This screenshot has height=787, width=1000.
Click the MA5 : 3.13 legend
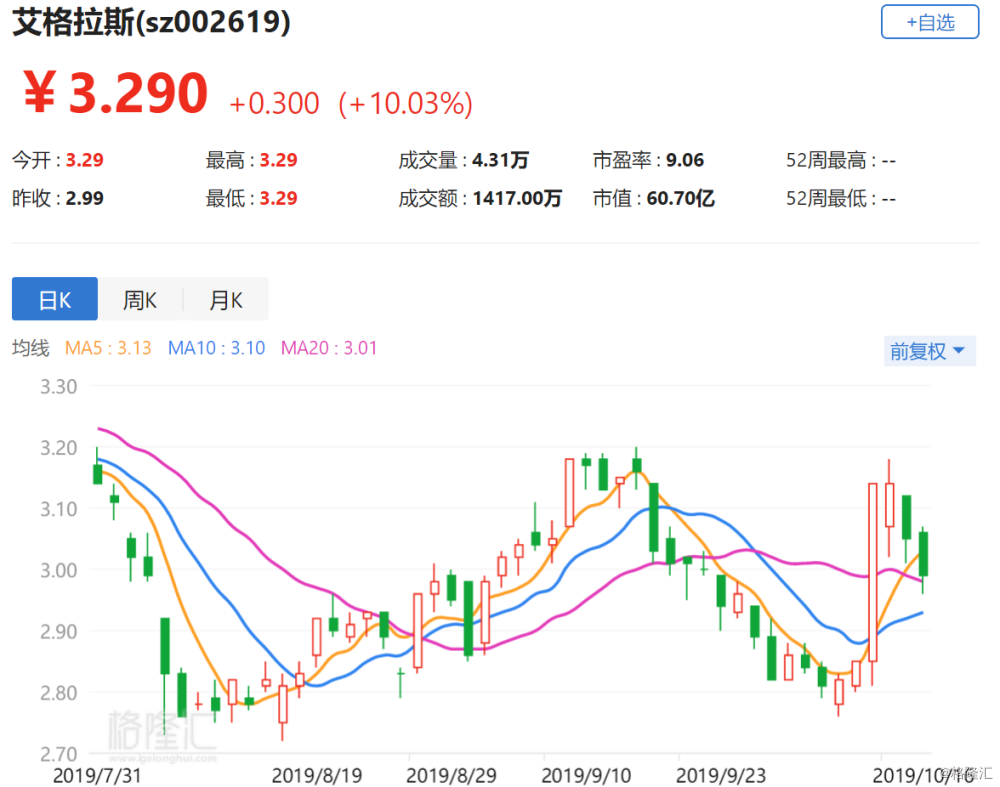[108, 348]
